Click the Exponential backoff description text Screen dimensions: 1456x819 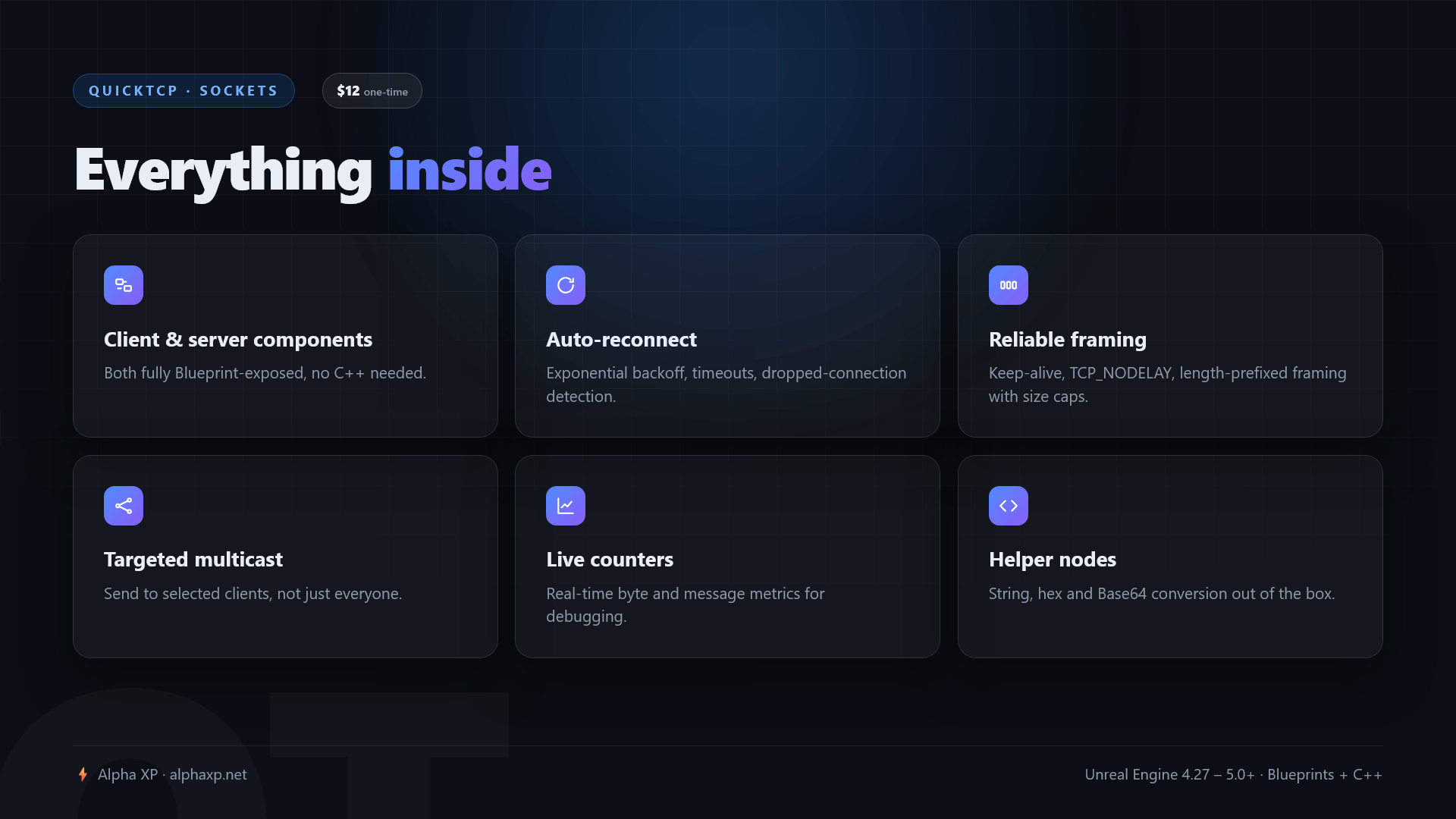click(726, 384)
